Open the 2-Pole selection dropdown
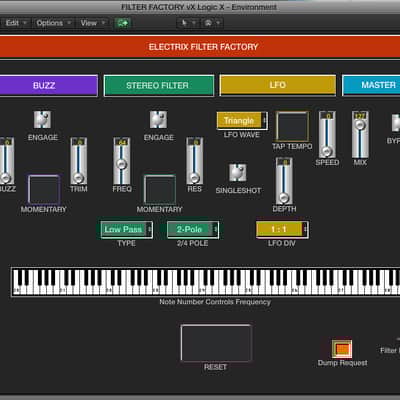The height and width of the screenshot is (400, 400). [193, 229]
